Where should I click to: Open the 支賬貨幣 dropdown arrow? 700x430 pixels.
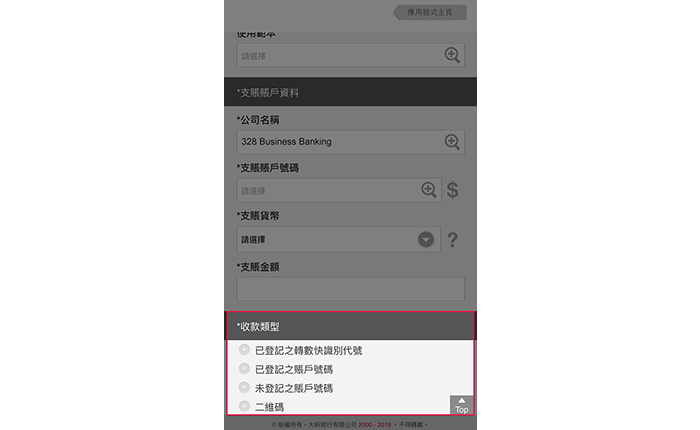coord(426,239)
